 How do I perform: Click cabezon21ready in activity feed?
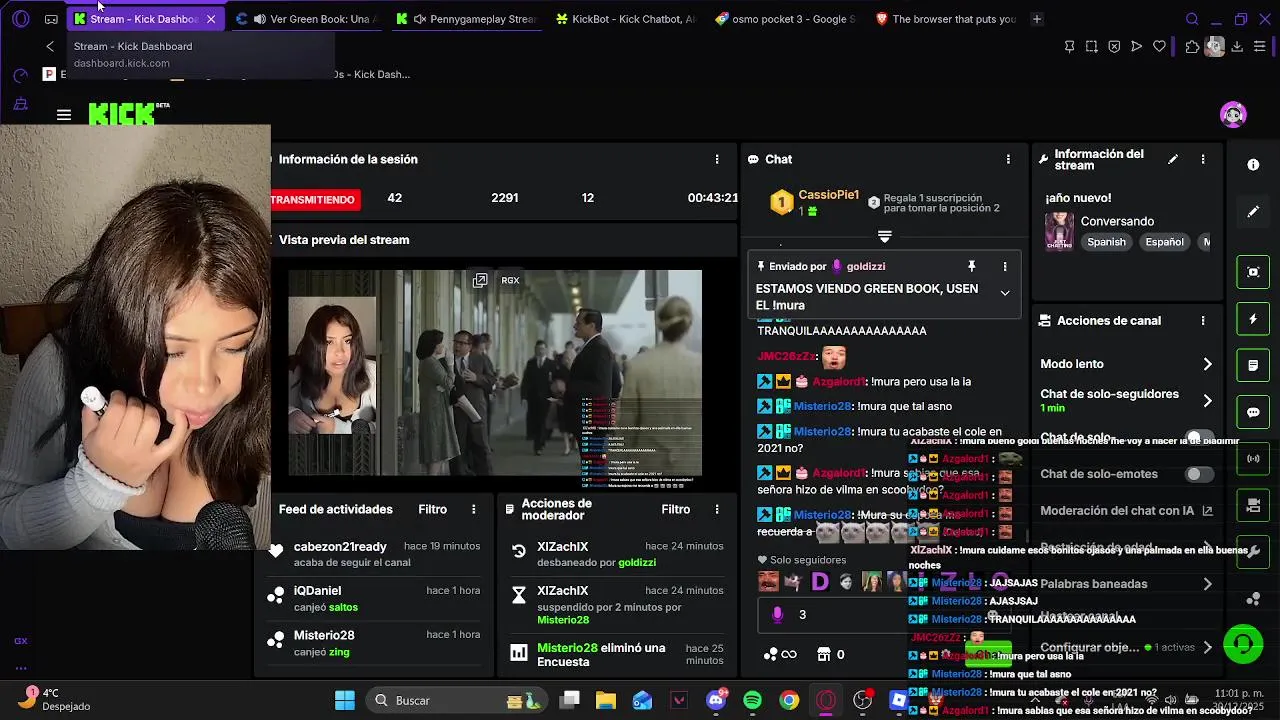(340, 547)
